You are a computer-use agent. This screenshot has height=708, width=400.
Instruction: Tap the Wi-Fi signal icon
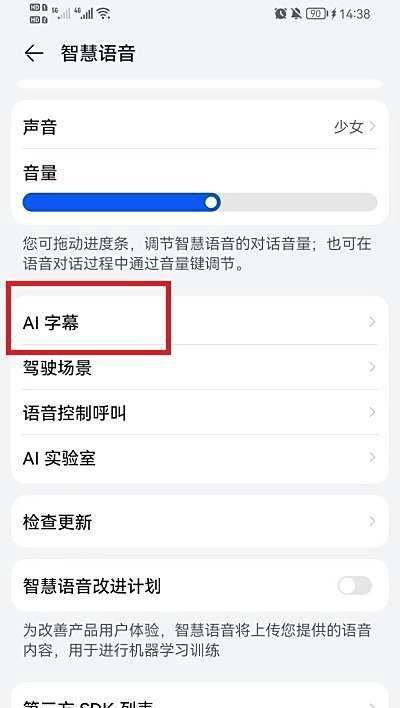point(103,14)
